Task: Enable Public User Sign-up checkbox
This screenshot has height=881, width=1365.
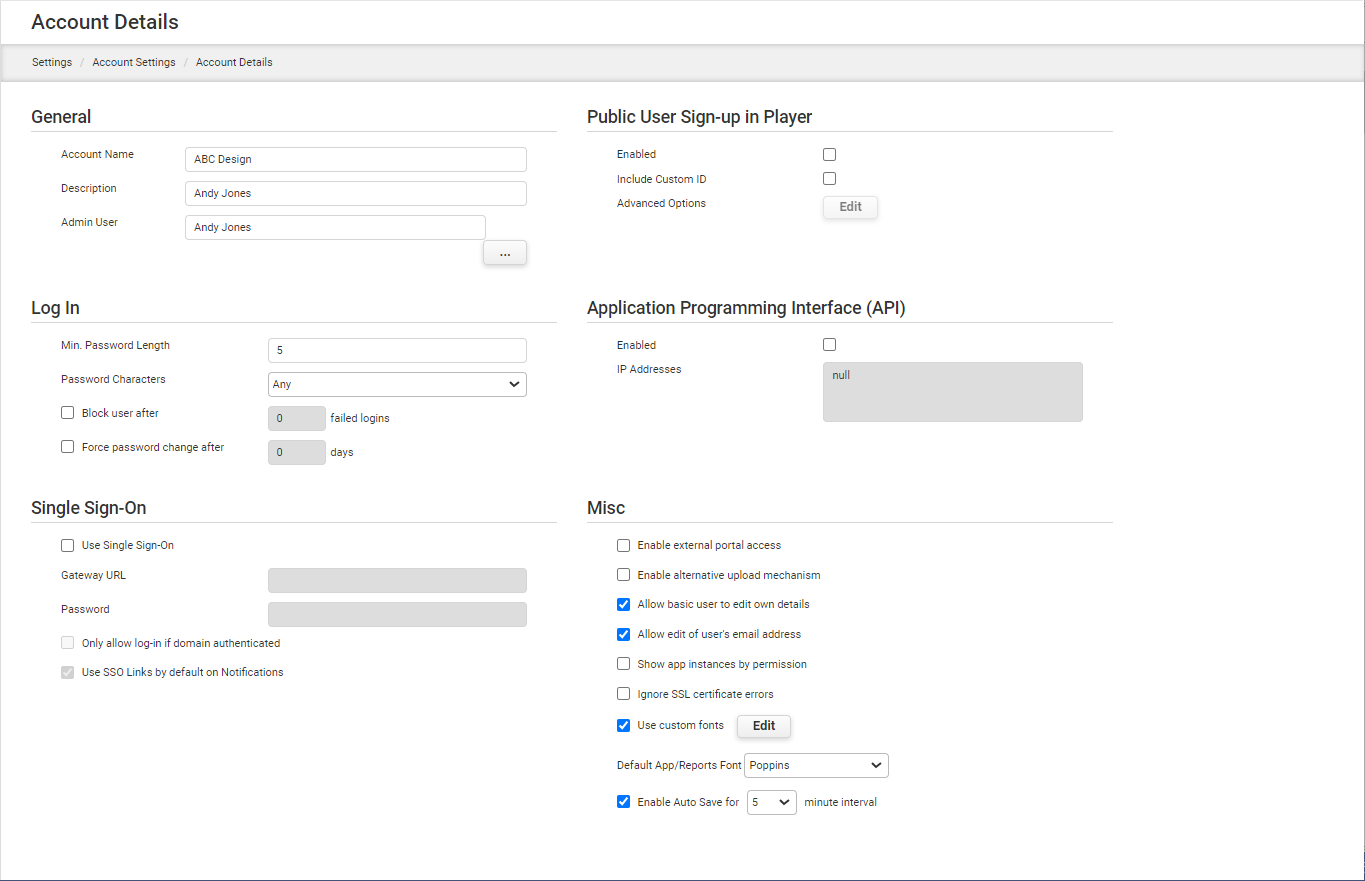Action: click(x=829, y=155)
